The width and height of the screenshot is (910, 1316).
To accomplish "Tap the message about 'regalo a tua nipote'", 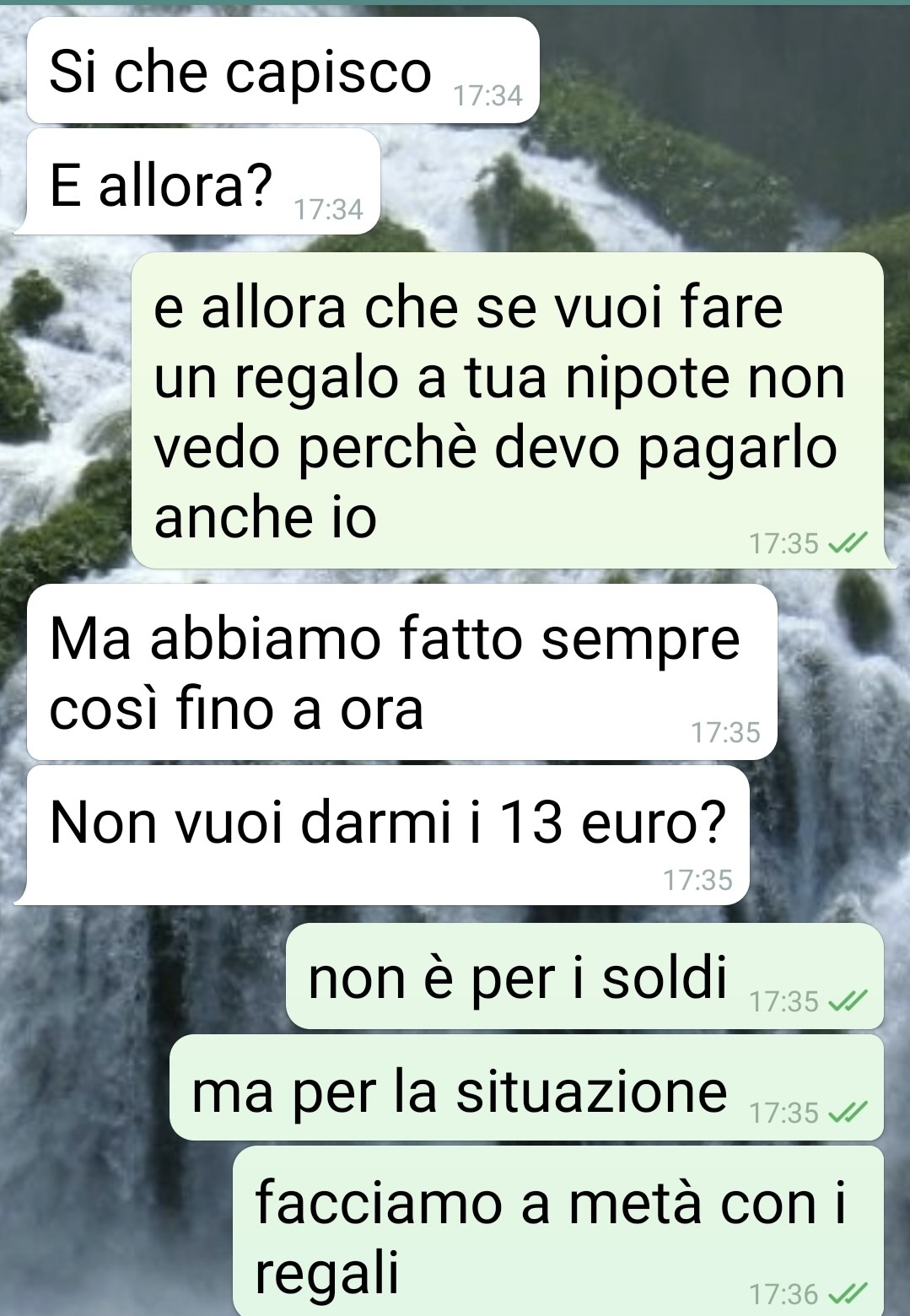I will (508, 410).
